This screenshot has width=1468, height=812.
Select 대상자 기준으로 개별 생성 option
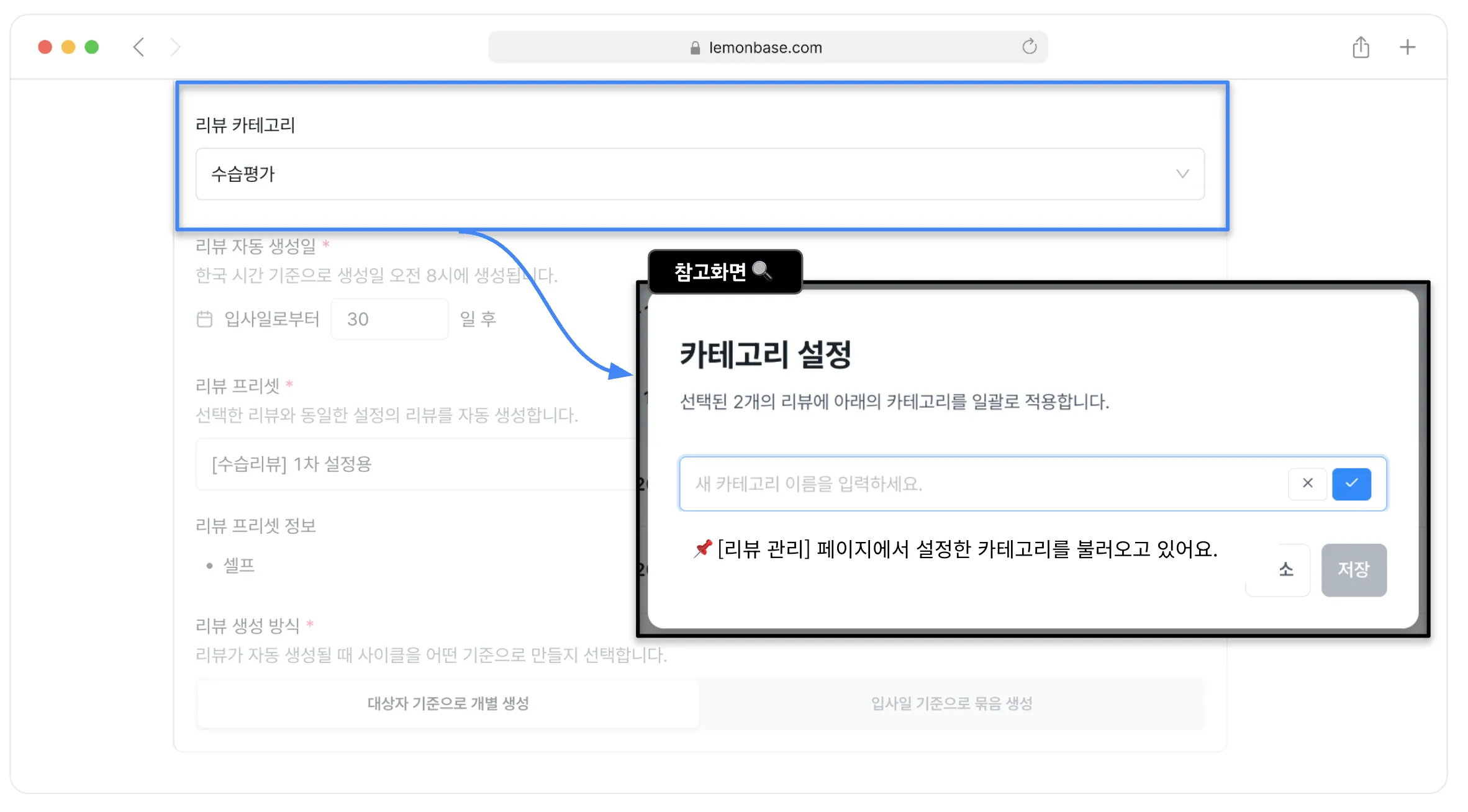448,703
